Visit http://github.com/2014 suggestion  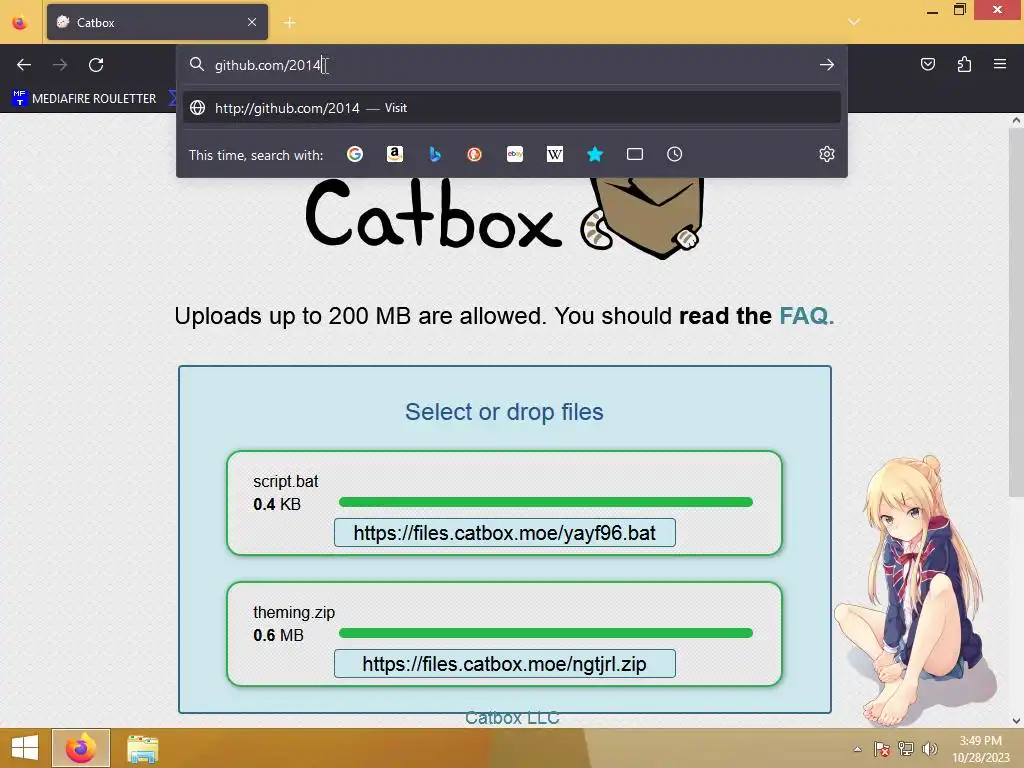pos(511,108)
